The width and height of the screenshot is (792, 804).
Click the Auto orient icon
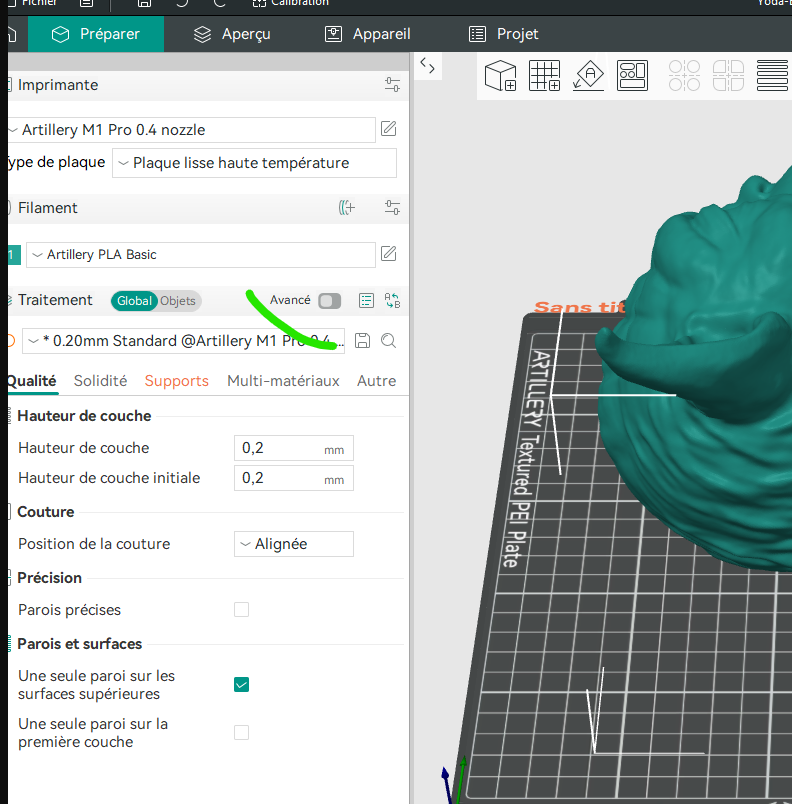(x=588, y=75)
